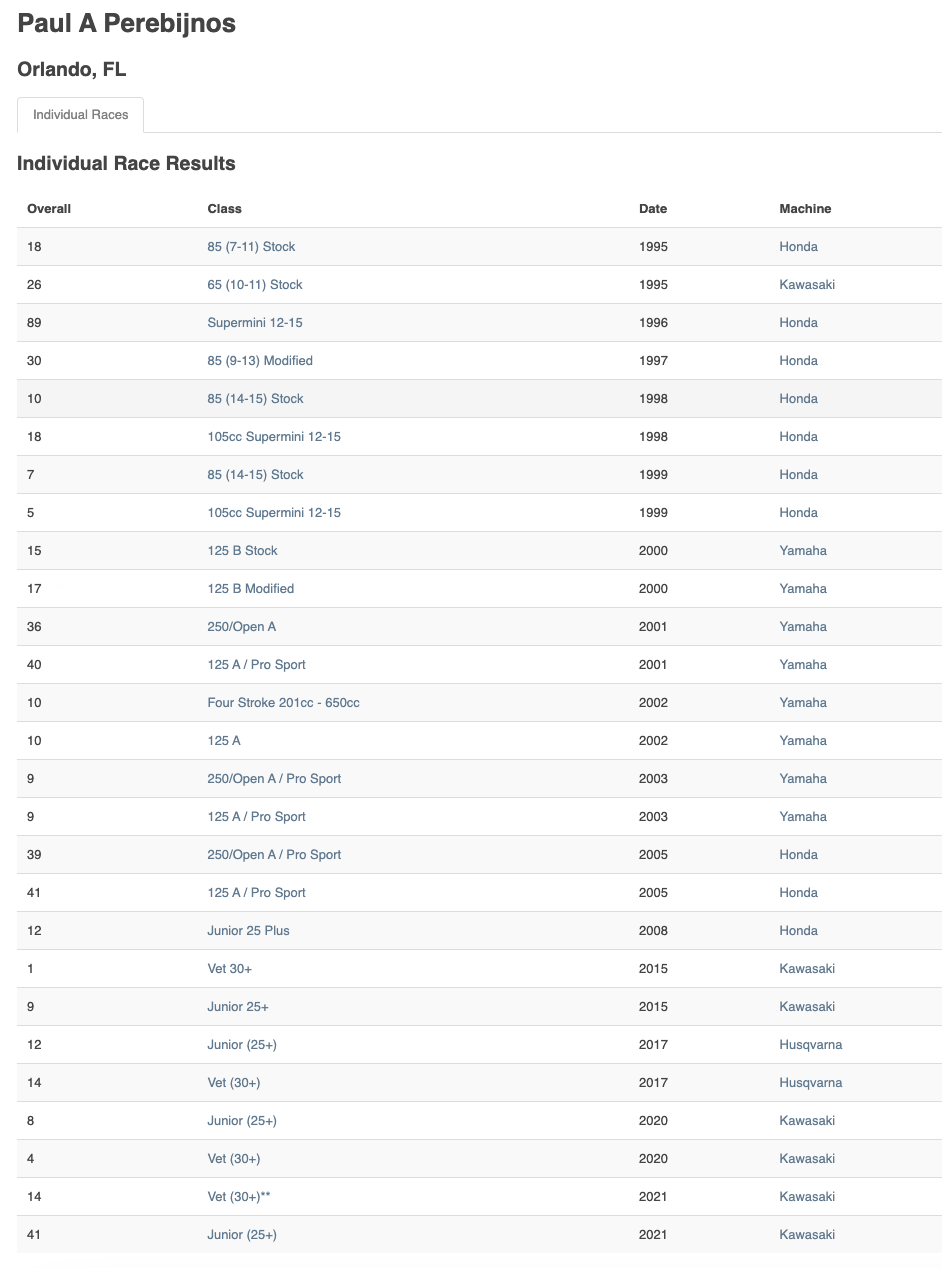Image resolution: width=942 pixels, height=1268 pixels.
Task: Click Husqvarna in the 2017 Vet (30+) row
Action: click(810, 1082)
